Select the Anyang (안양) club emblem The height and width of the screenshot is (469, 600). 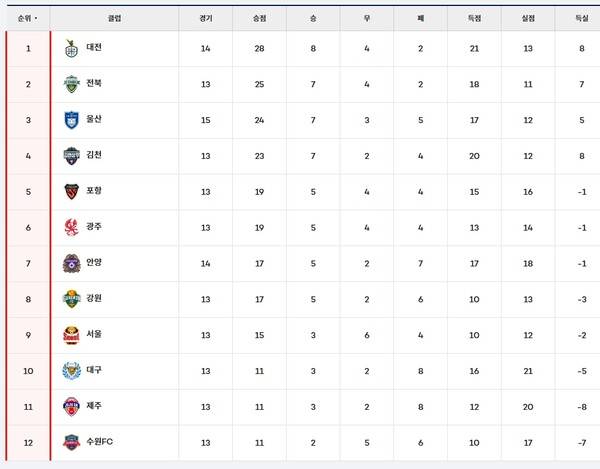[71, 263]
